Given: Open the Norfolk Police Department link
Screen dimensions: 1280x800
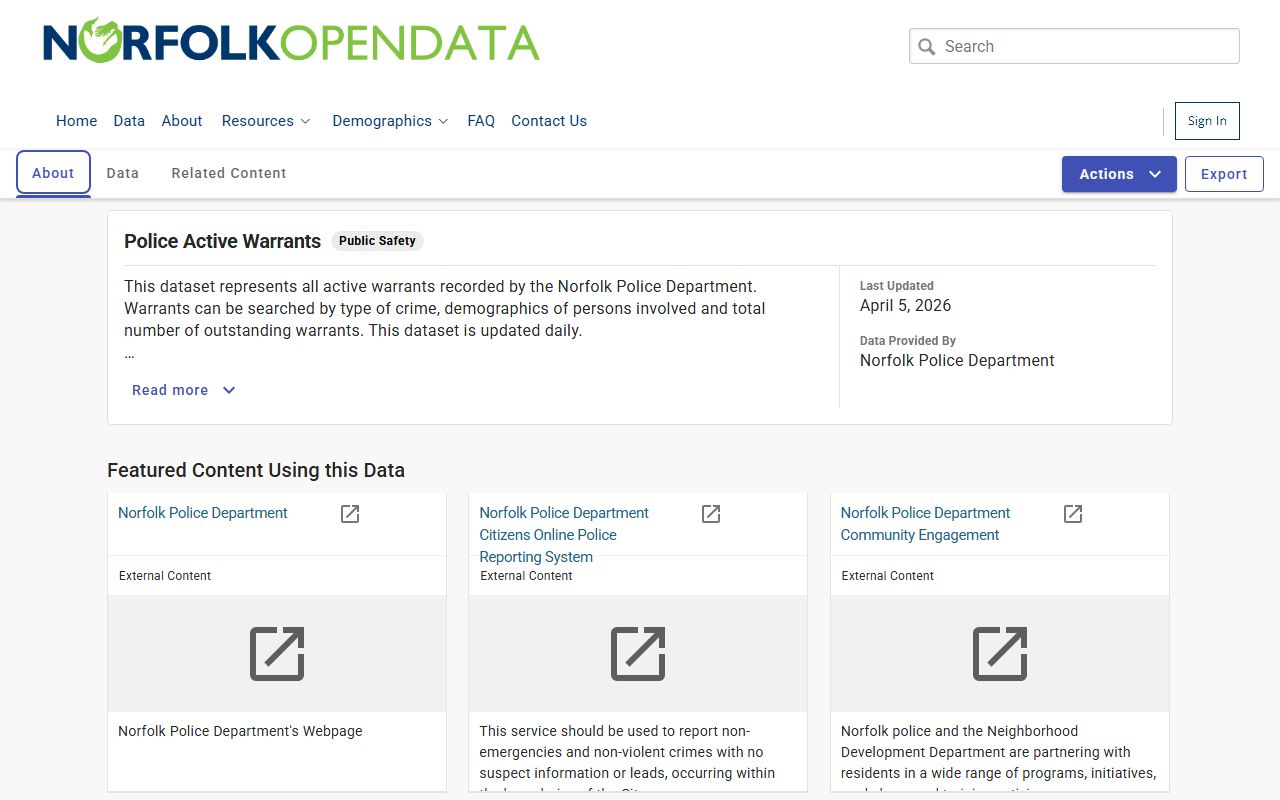Looking at the screenshot, I should click(203, 513).
